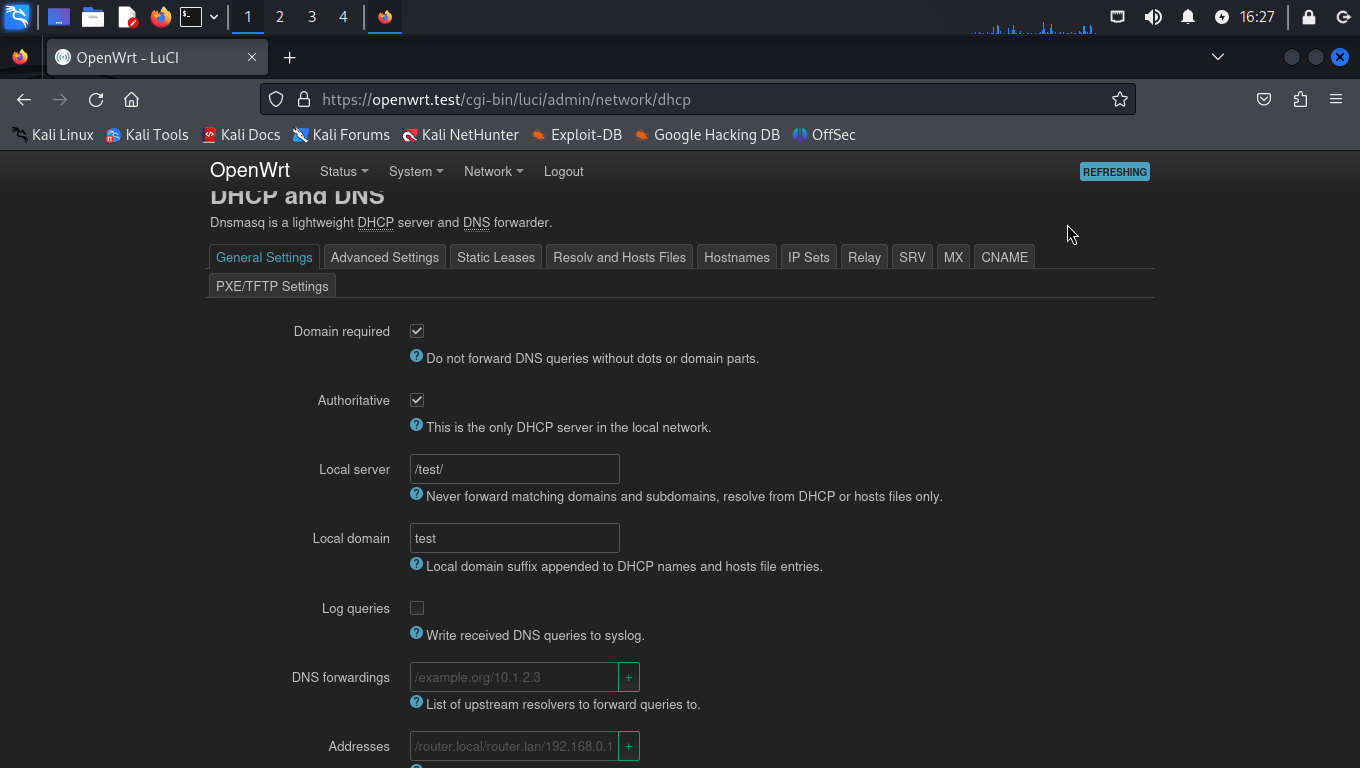
Task: Open the Kali application menu icon
Action: [x=17, y=17]
